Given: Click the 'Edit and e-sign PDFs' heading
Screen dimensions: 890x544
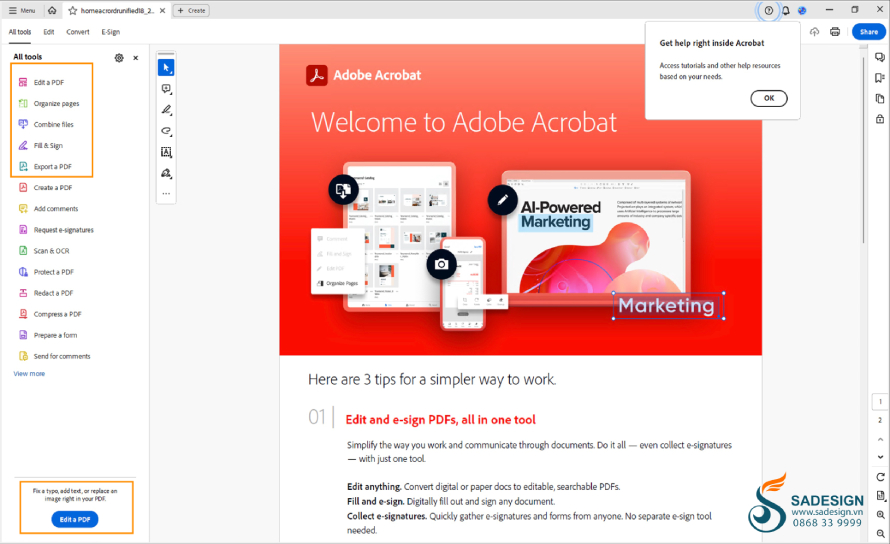Looking at the screenshot, I should [440, 420].
